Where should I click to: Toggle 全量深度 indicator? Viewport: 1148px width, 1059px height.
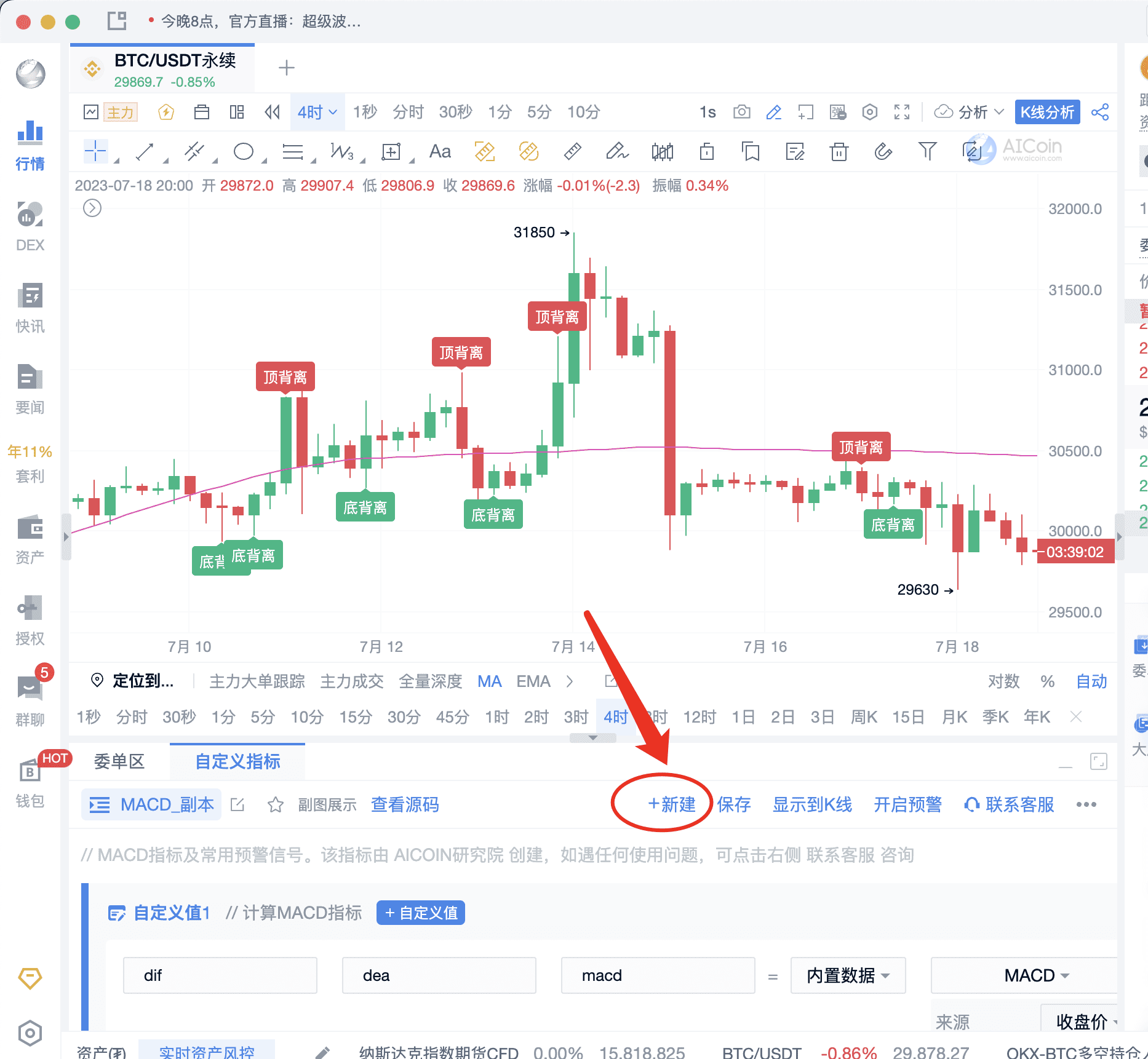(431, 681)
